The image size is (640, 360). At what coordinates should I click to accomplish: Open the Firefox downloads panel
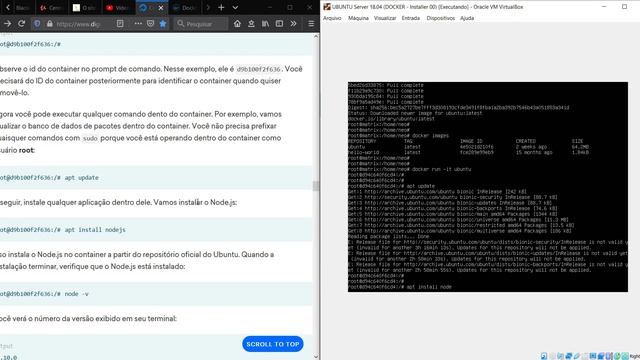pyautogui.click(x=251, y=24)
